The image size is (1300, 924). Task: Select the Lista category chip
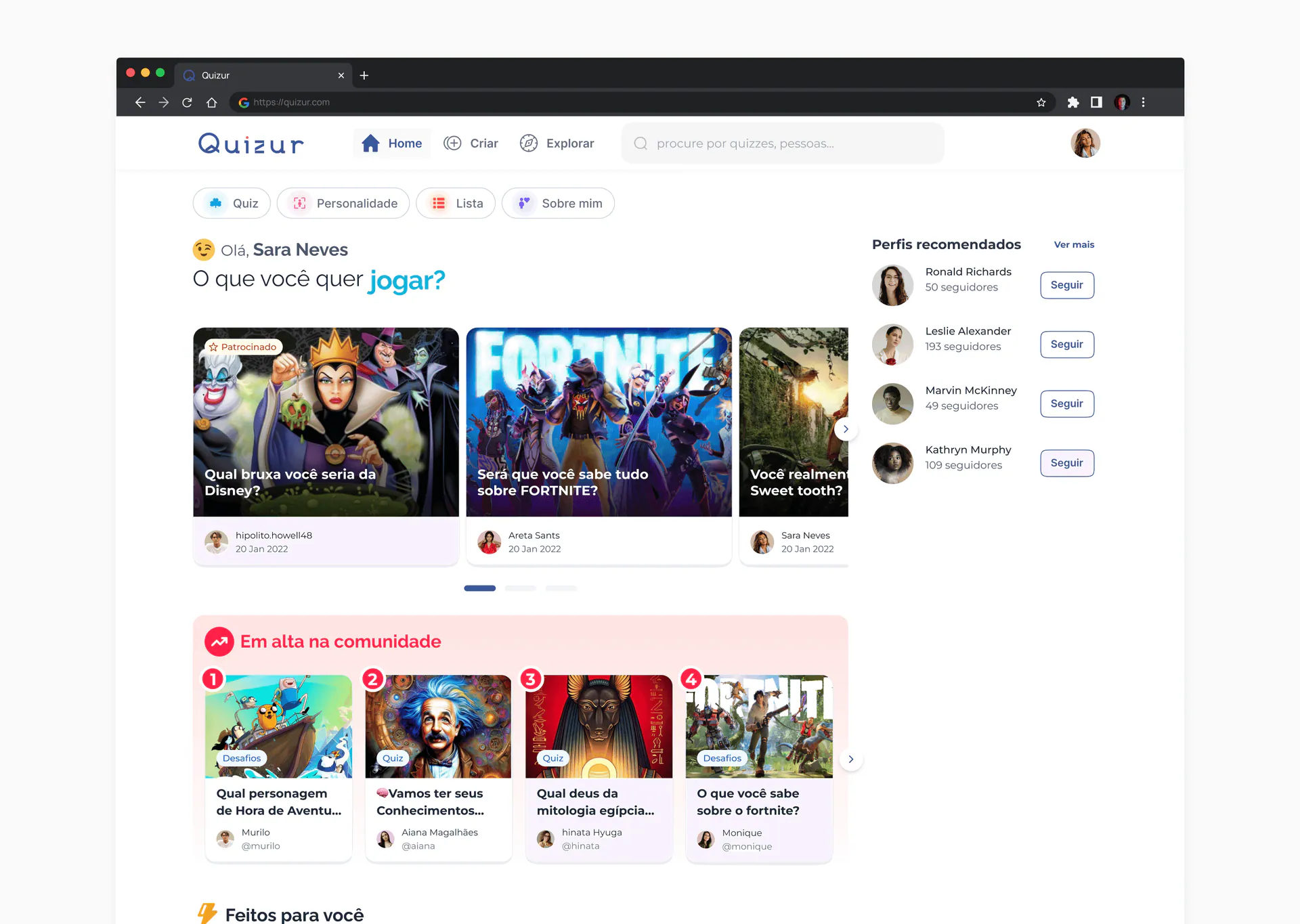[456, 203]
